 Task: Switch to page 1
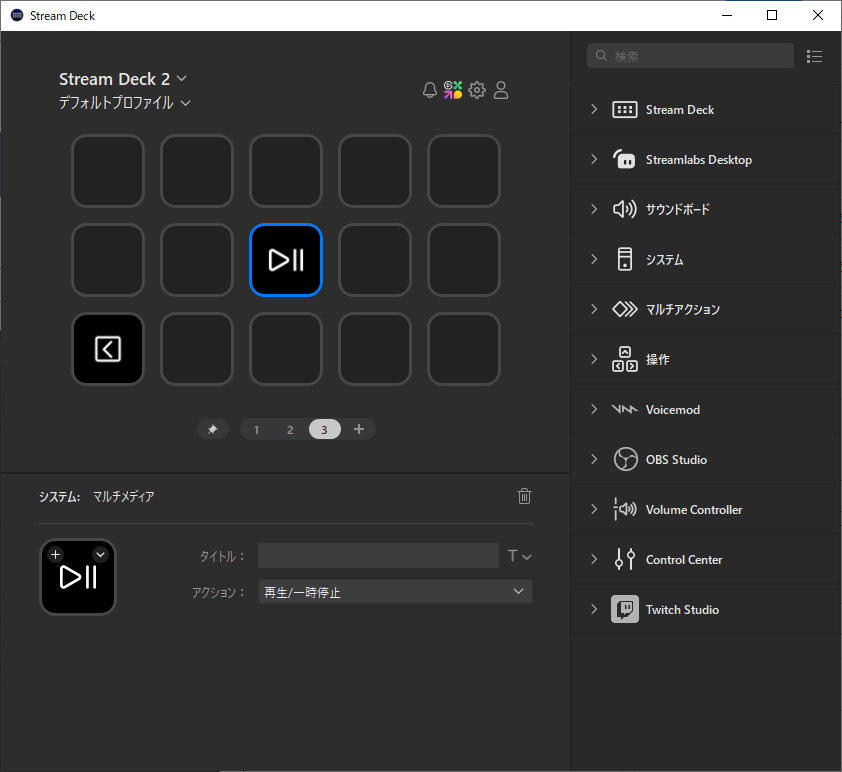pos(256,429)
